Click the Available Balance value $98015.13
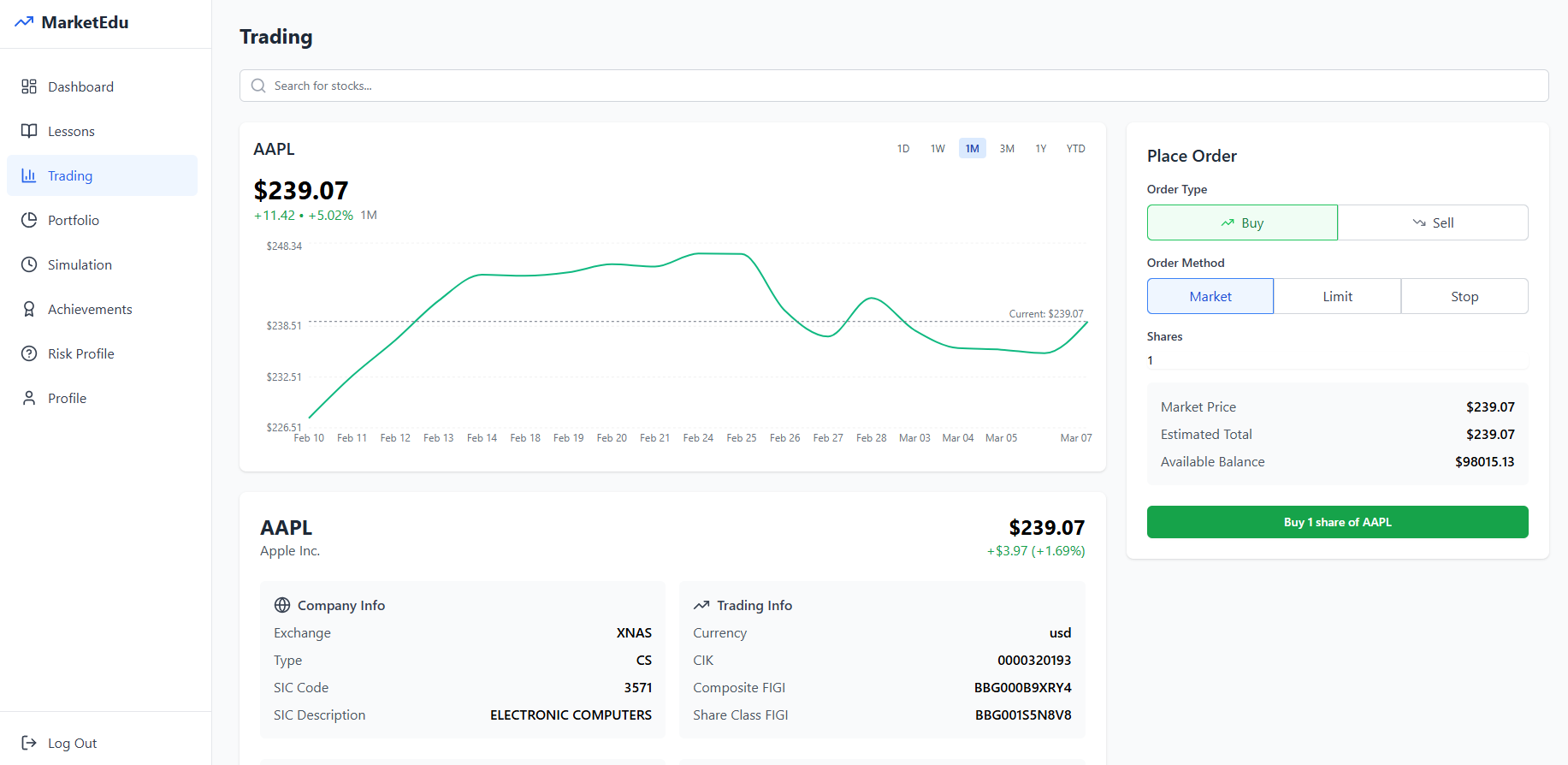This screenshot has width=1568, height=765. point(1484,461)
